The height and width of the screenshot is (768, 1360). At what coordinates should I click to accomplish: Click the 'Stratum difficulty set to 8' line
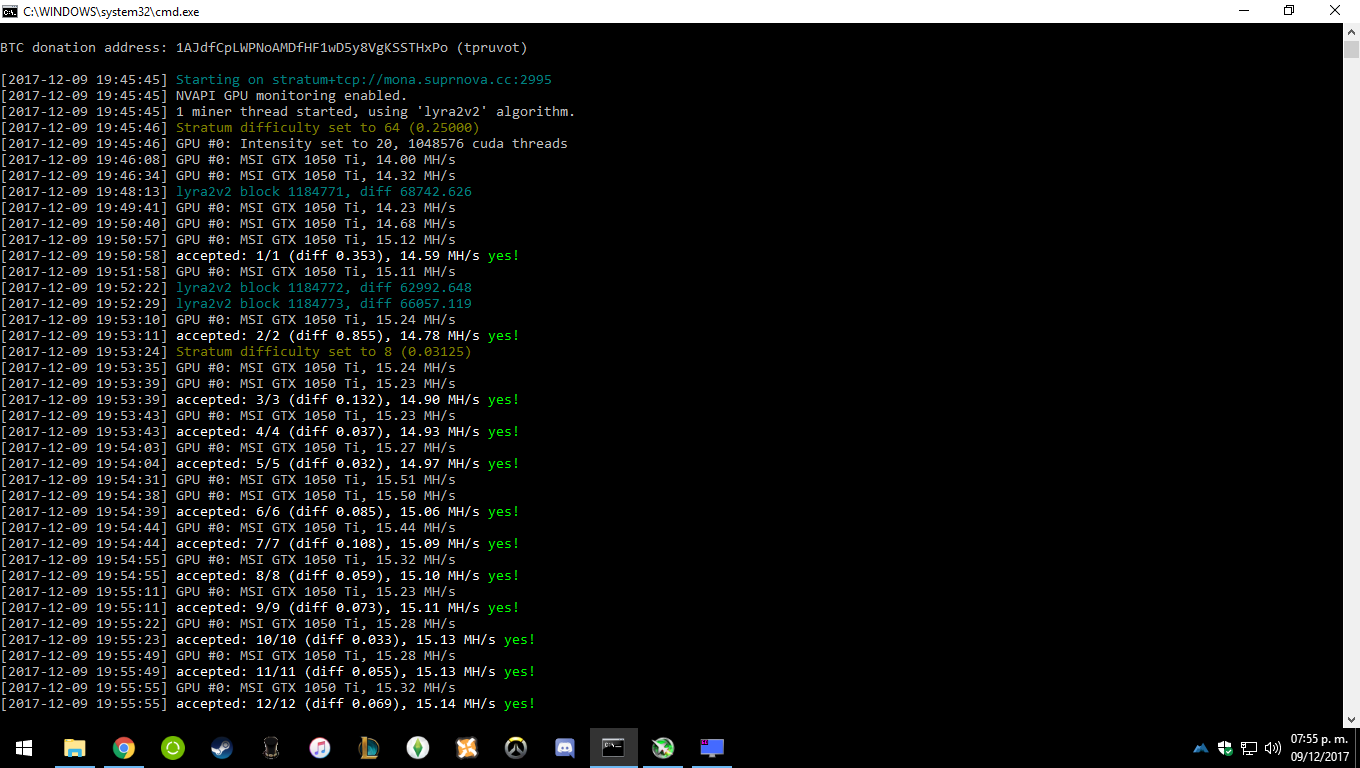236,352
